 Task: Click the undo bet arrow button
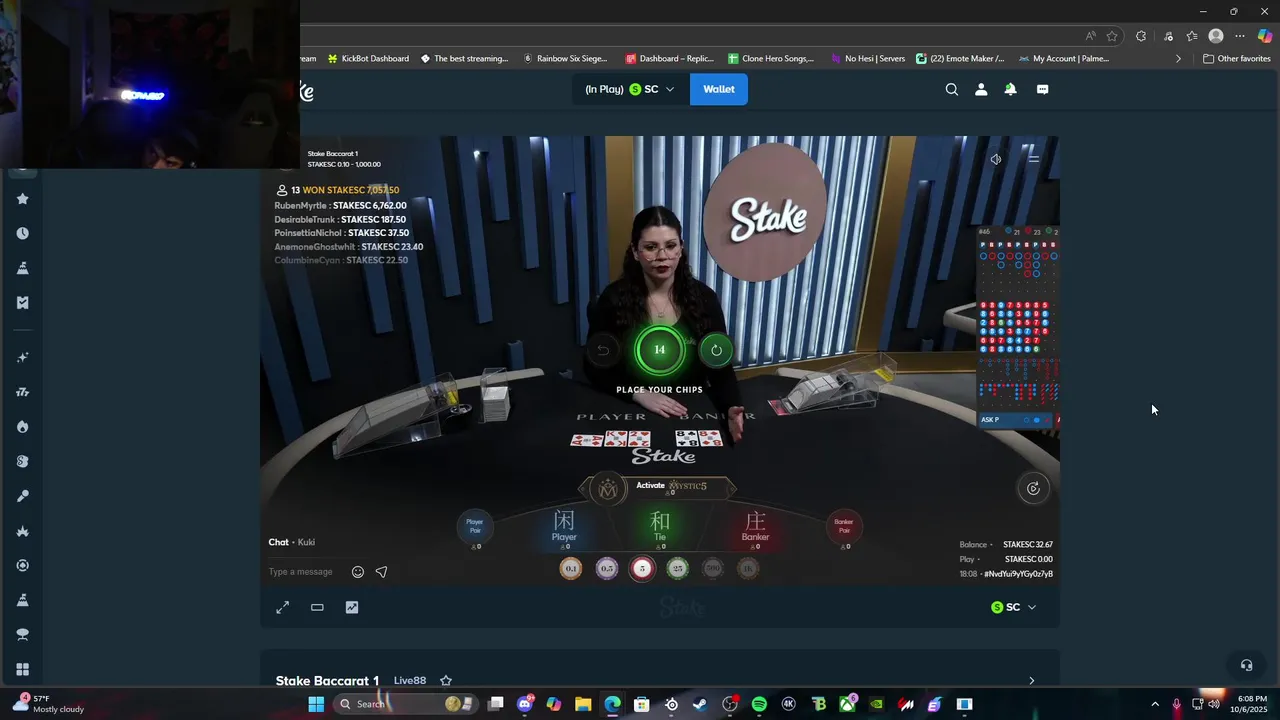[x=603, y=350]
